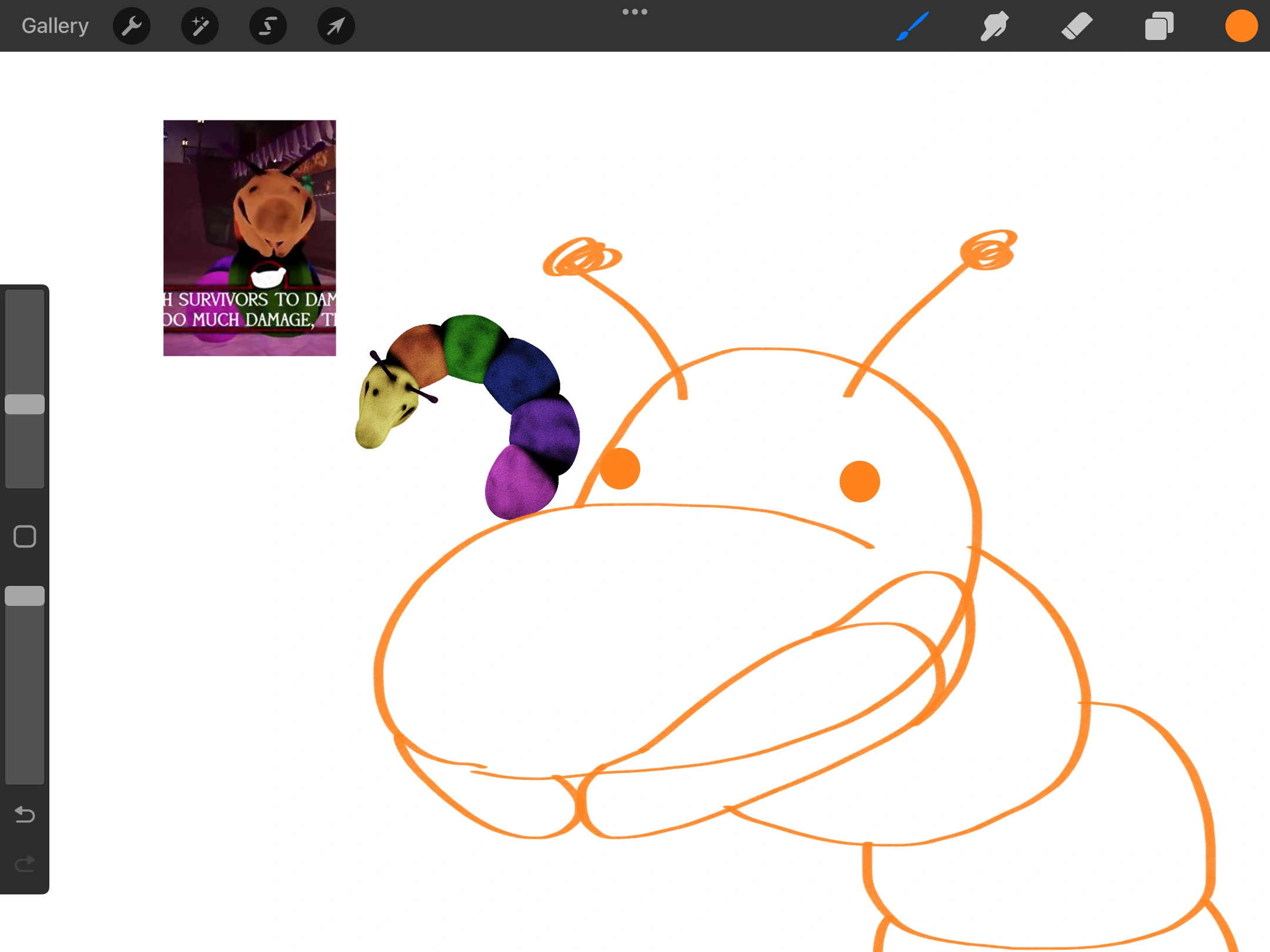Image resolution: width=1270 pixels, height=952 pixels.
Task: Activate the Transform arrow tool
Action: 336,26
